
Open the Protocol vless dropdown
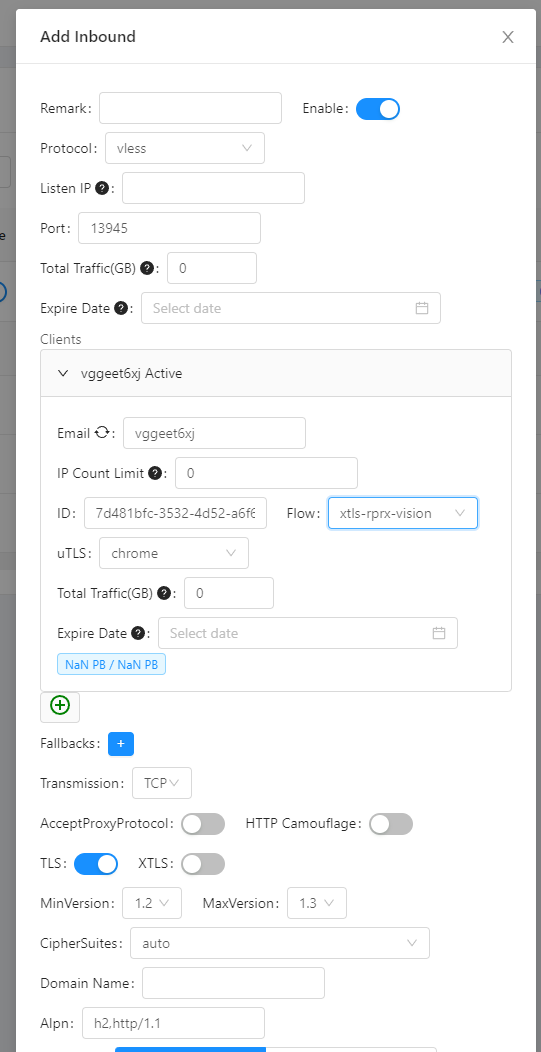point(185,148)
